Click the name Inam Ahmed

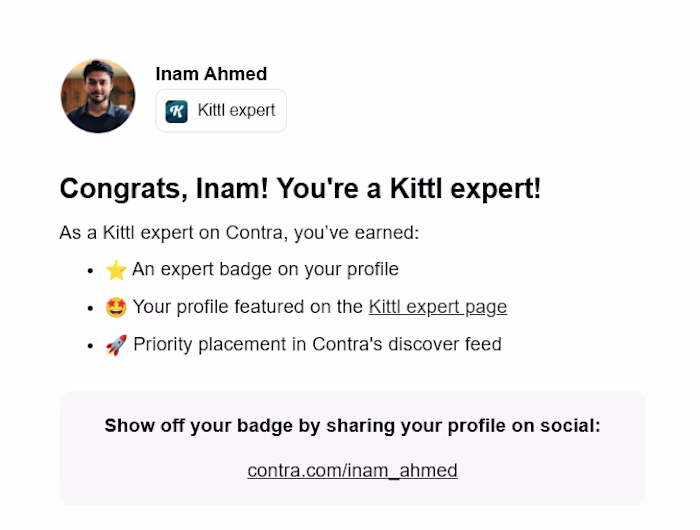pyautogui.click(x=211, y=74)
